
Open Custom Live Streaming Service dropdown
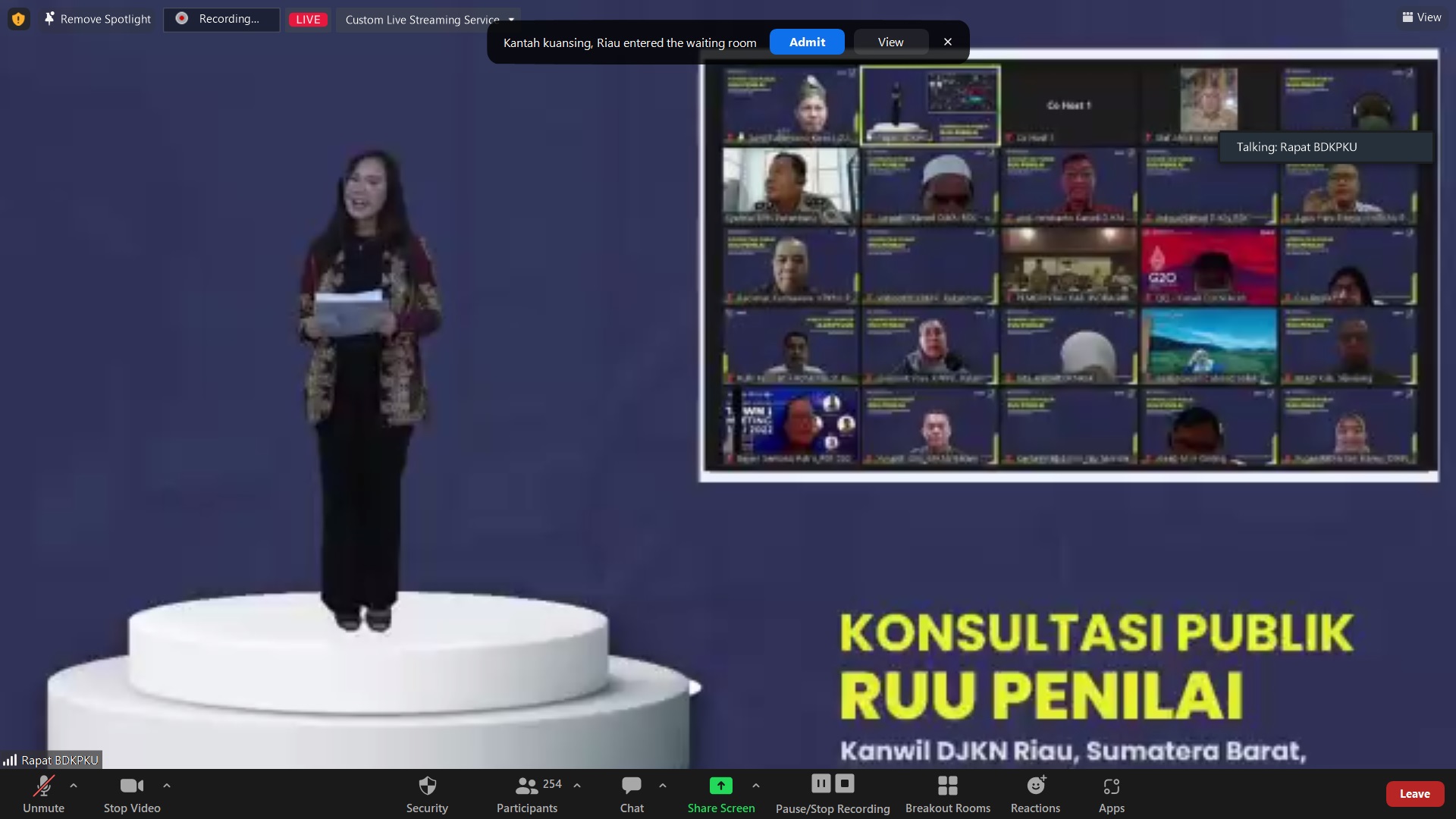click(x=511, y=20)
